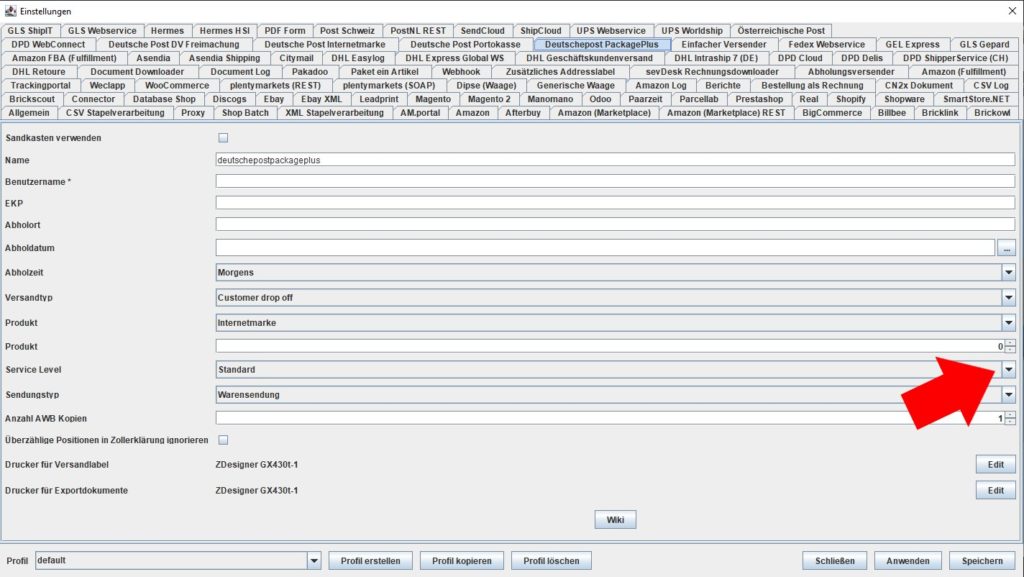This screenshot has height=577, width=1024.
Task: Click the Einstellungen window app icon
Action: pyautogui.click(x=10, y=11)
